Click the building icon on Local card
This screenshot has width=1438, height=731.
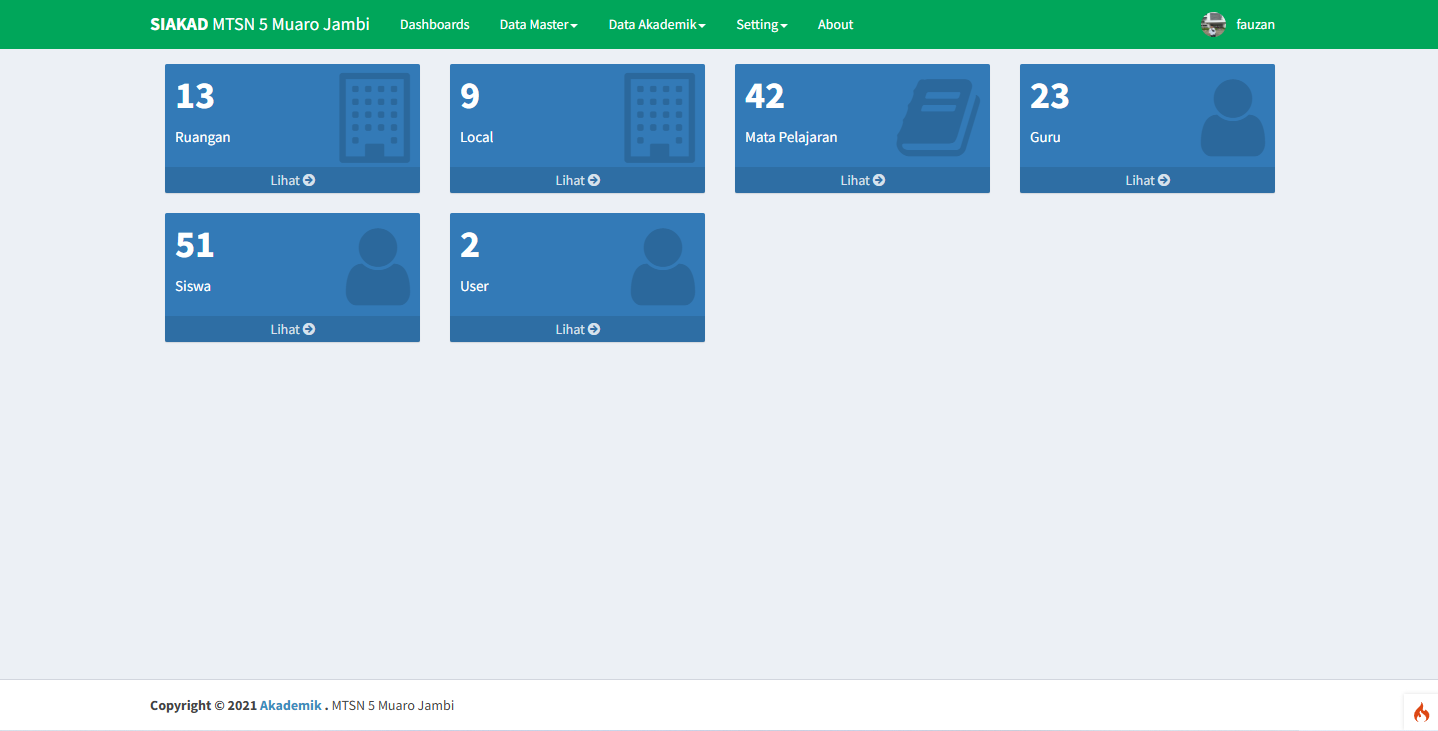click(x=659, y=117)
